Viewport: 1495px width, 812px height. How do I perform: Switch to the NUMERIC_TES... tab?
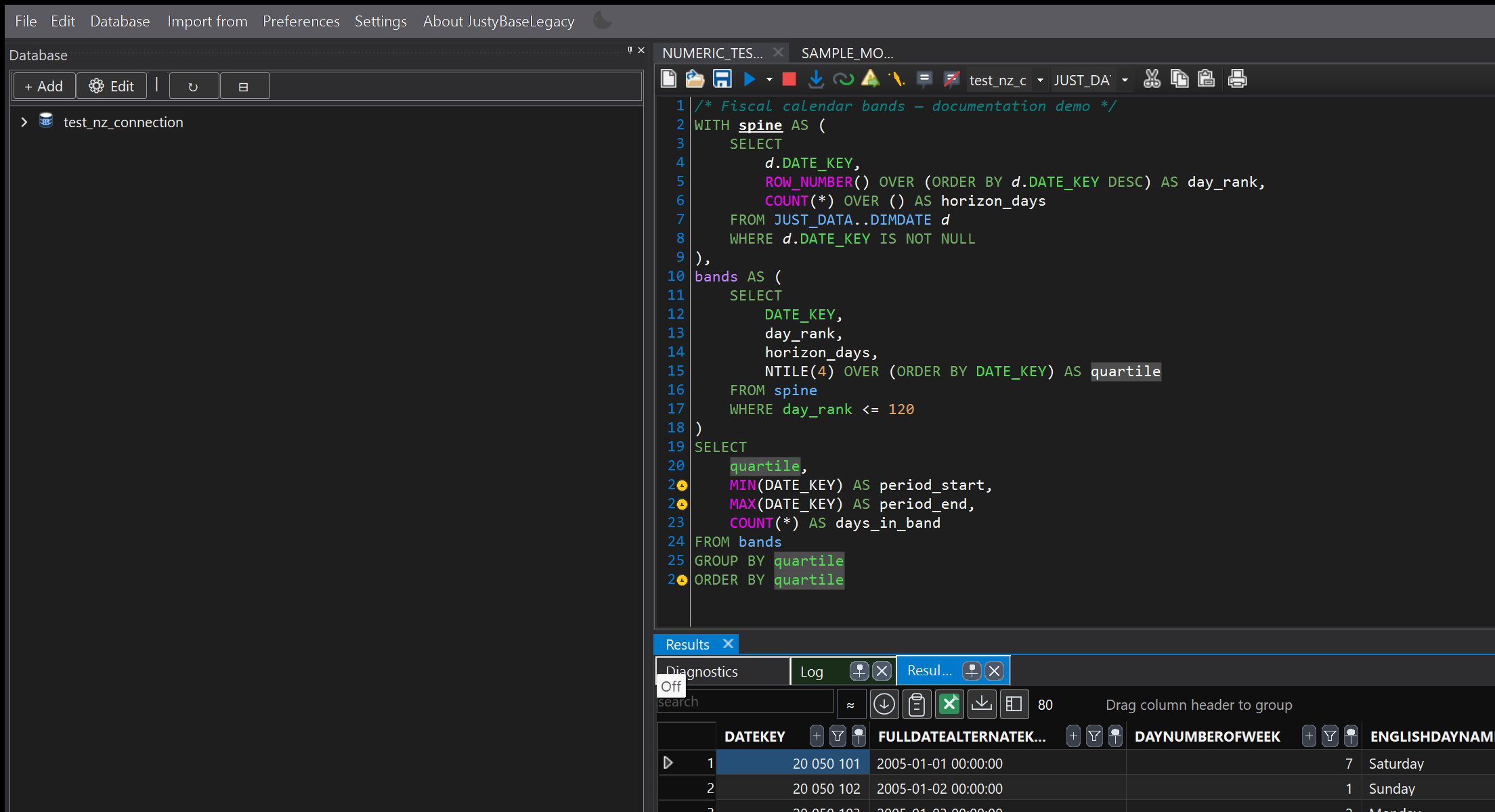tap(712, 53)
